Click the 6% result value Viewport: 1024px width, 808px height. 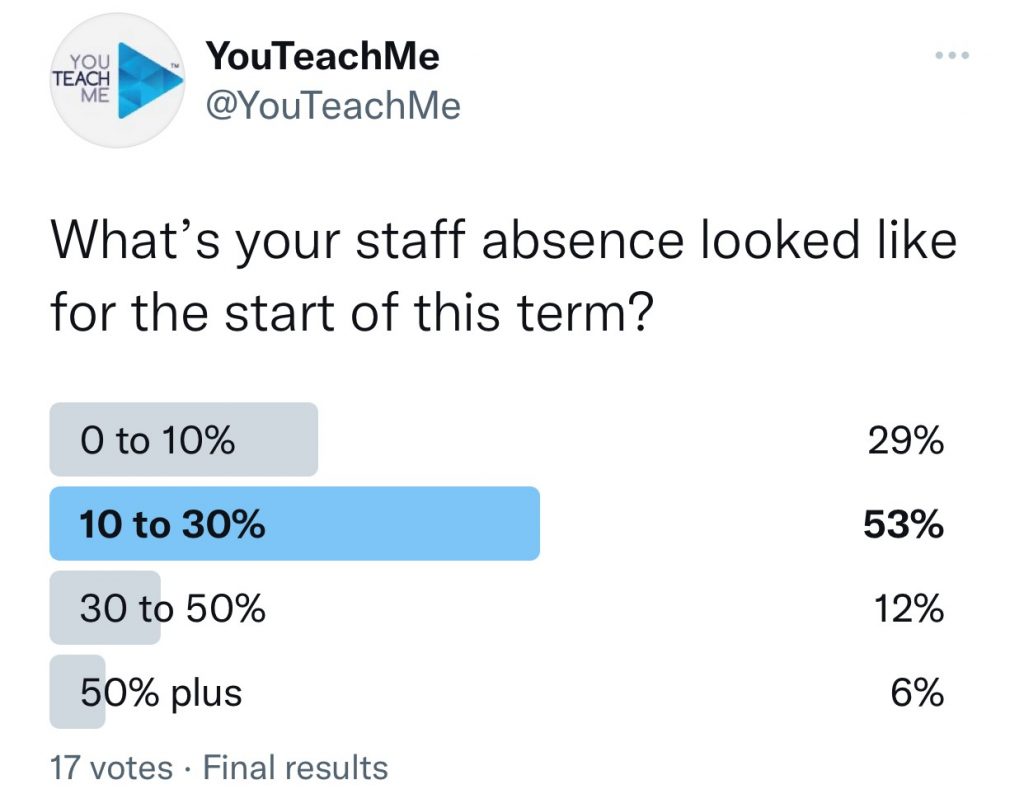(x=918, y=692)
